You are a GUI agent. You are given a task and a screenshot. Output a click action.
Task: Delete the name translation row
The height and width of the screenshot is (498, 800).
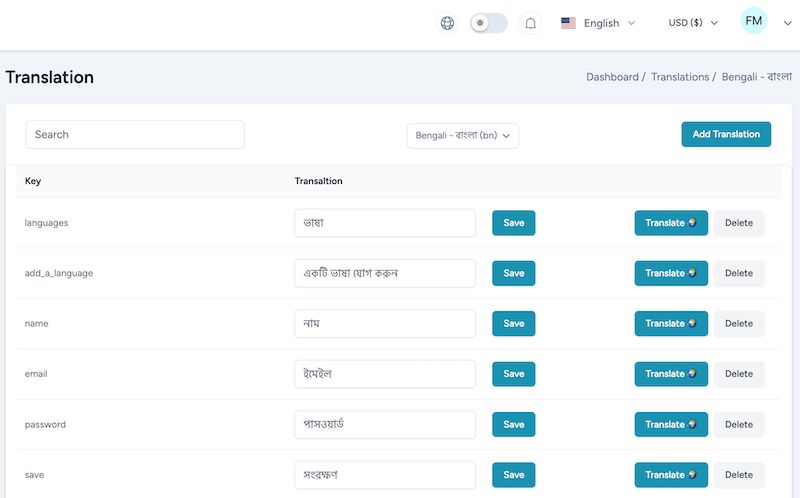pyautogui.click(x=738, y=323)
